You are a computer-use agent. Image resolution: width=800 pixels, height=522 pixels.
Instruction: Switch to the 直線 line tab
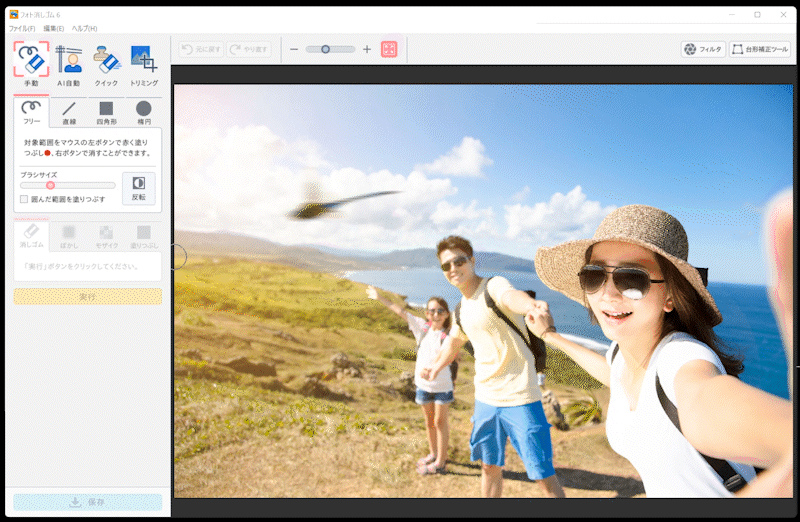coord(69,112)
